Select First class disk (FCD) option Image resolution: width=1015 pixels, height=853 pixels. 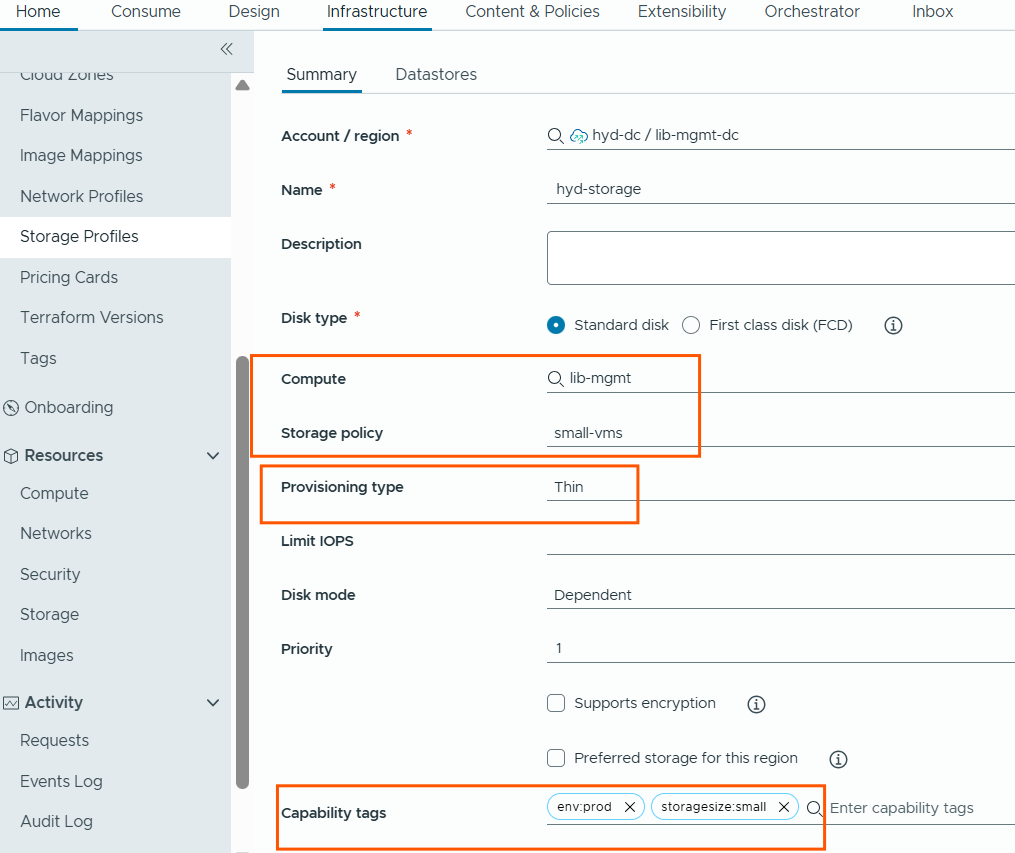point(691,325)
